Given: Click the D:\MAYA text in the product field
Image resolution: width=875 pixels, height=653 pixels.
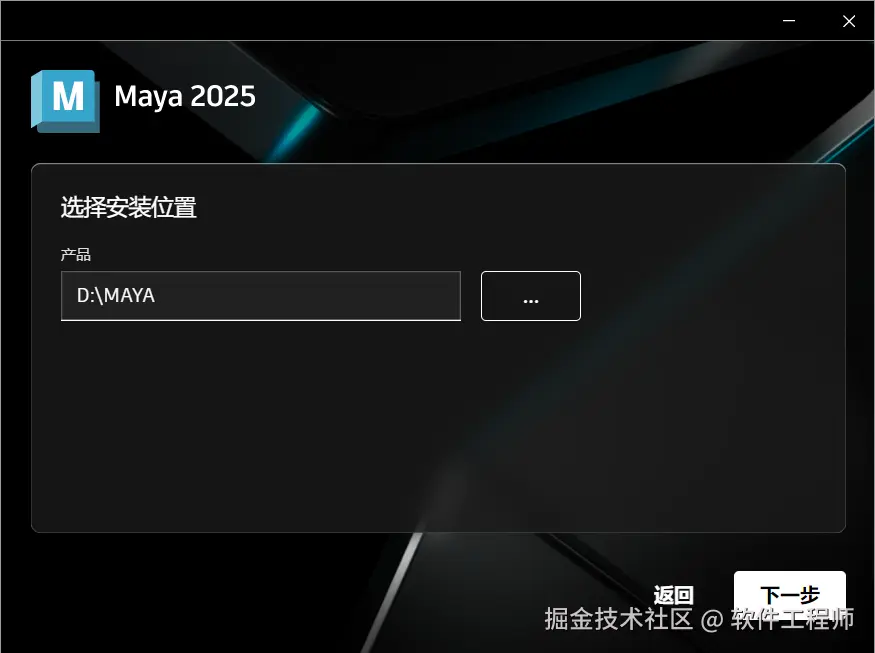Looking at the screenshot, I should pos(116,295).
